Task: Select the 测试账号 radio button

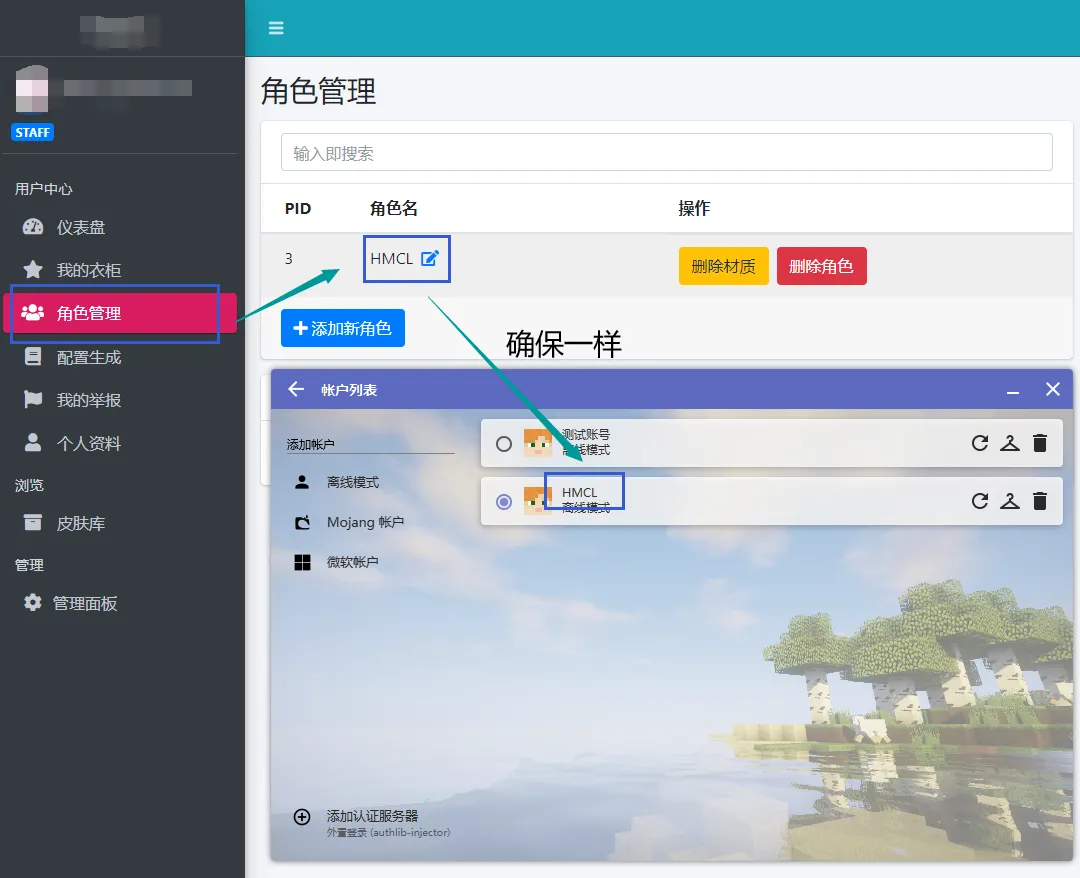Action: pos(504,444)
